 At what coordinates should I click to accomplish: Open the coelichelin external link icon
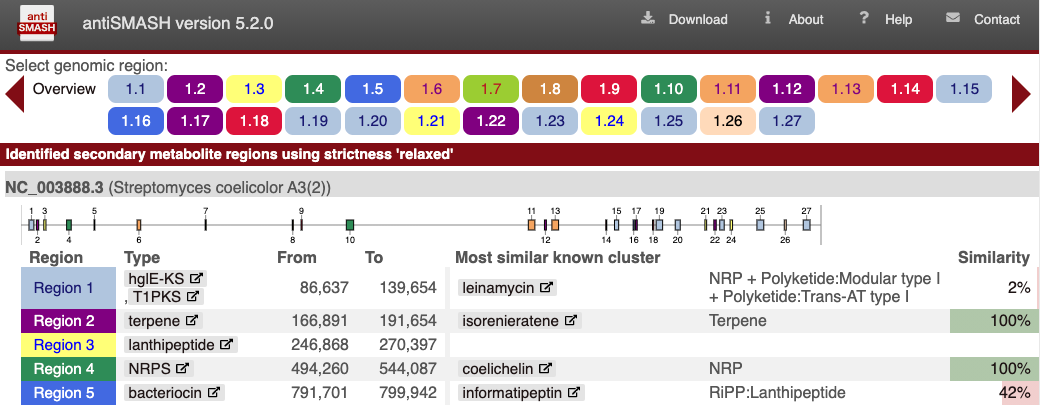545,368
